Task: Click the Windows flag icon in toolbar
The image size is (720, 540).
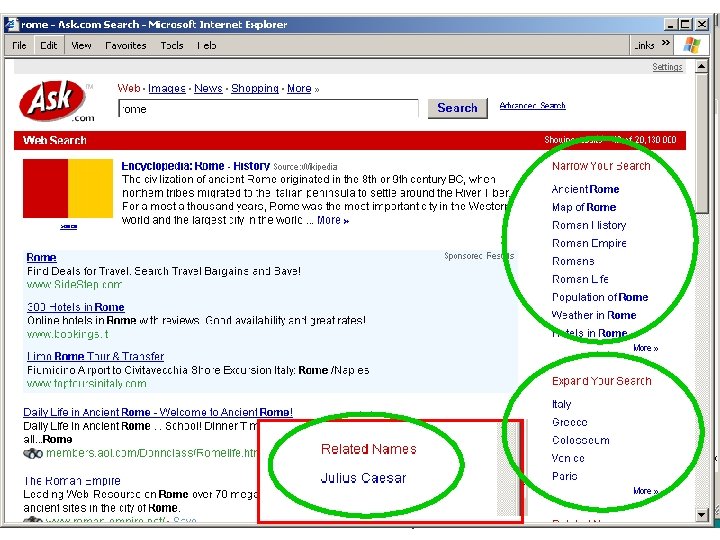Action: pyautogui.click(x=692, y=45)
